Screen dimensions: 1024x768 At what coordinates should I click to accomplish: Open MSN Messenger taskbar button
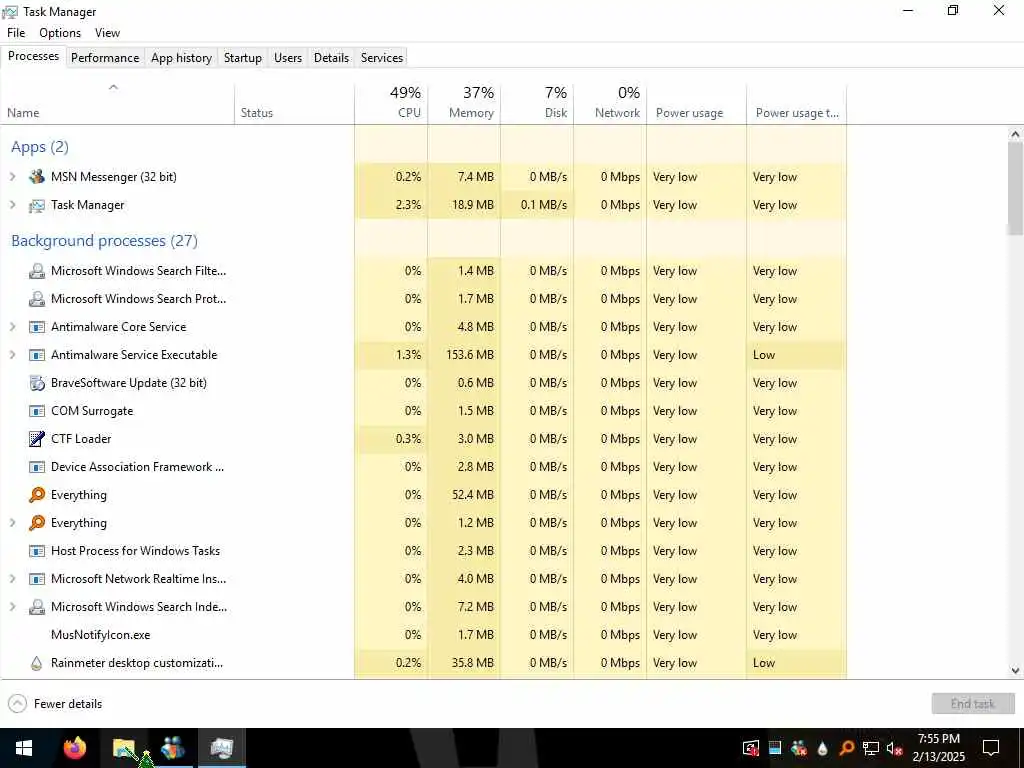pyautogui.click(x=172, y=748)
